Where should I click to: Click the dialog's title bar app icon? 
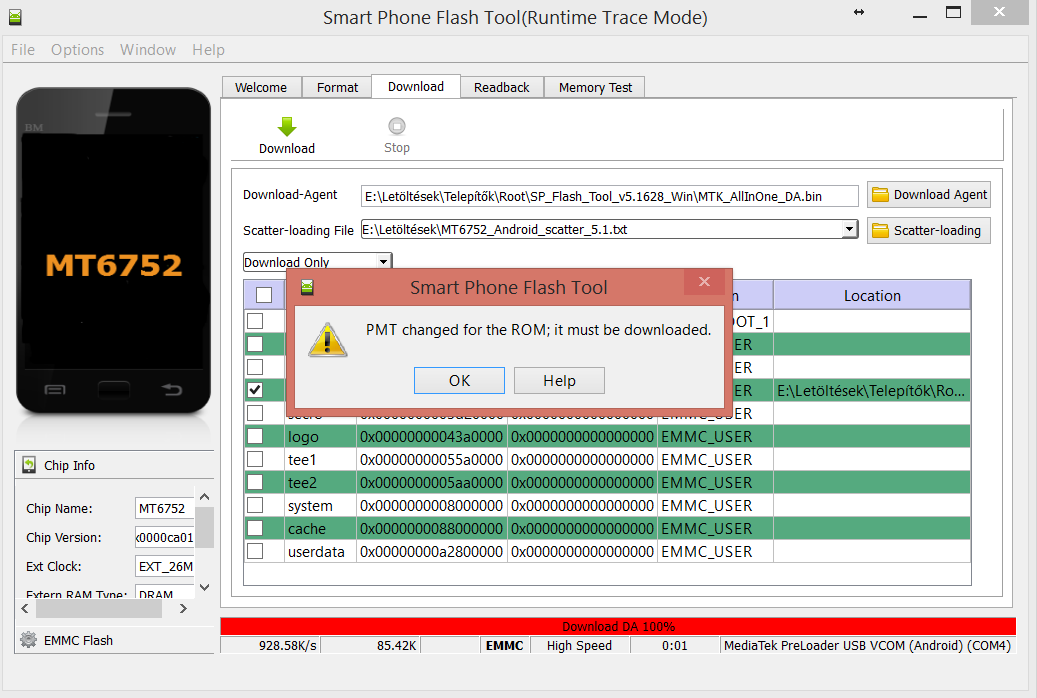coord(307,287)
